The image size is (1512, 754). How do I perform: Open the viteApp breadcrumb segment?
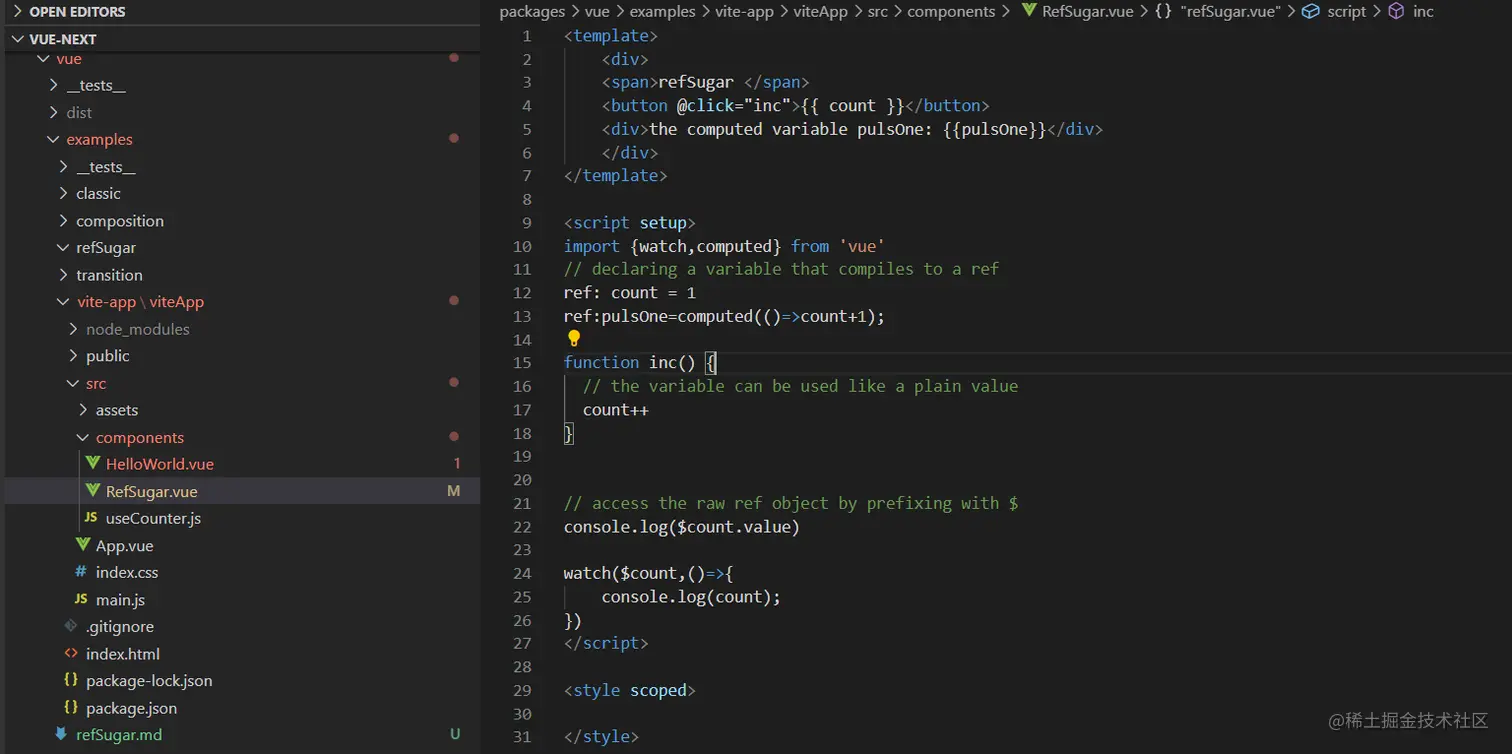tap(822, 11)
